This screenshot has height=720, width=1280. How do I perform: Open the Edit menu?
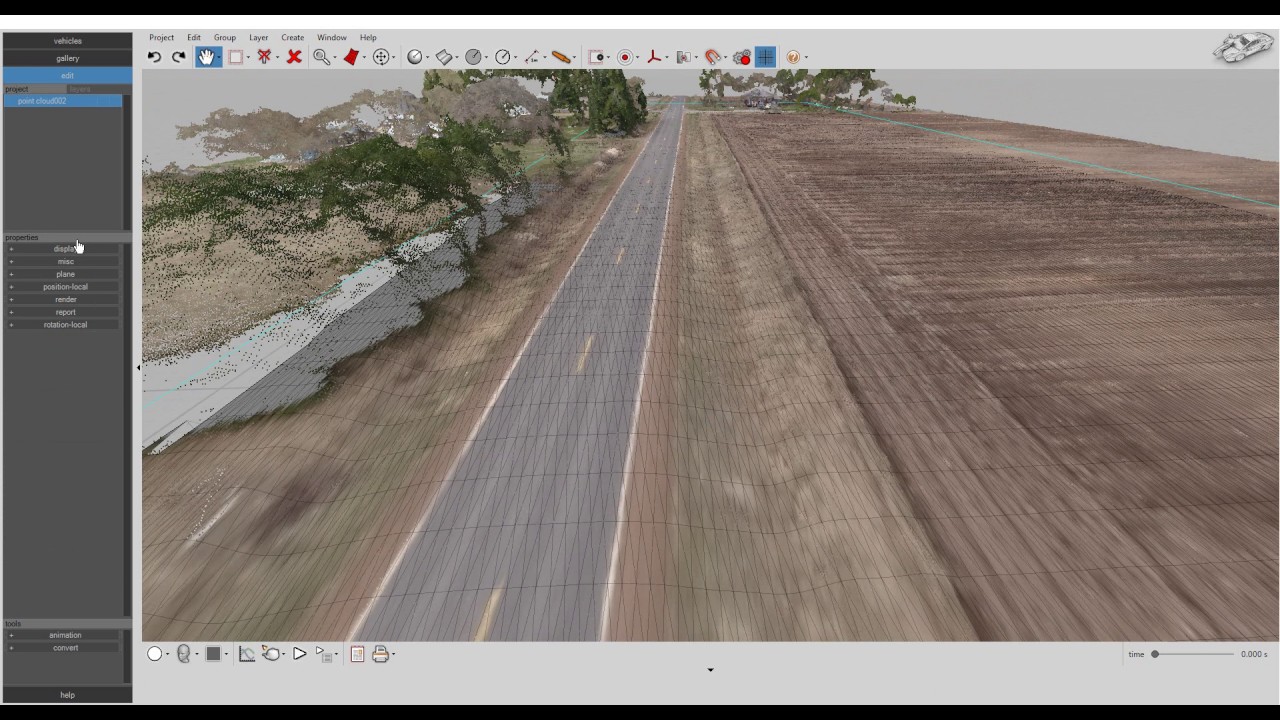pyautogui.click(x=194, y=37)
